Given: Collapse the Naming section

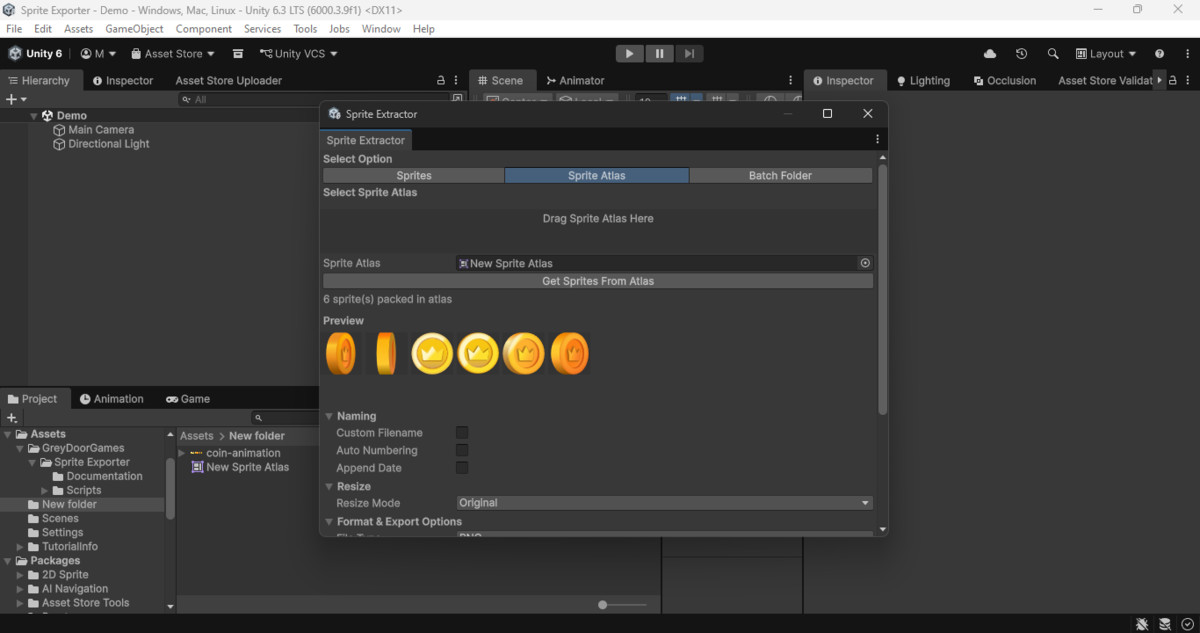Looking at the screenshot, I should click(329, 416).
